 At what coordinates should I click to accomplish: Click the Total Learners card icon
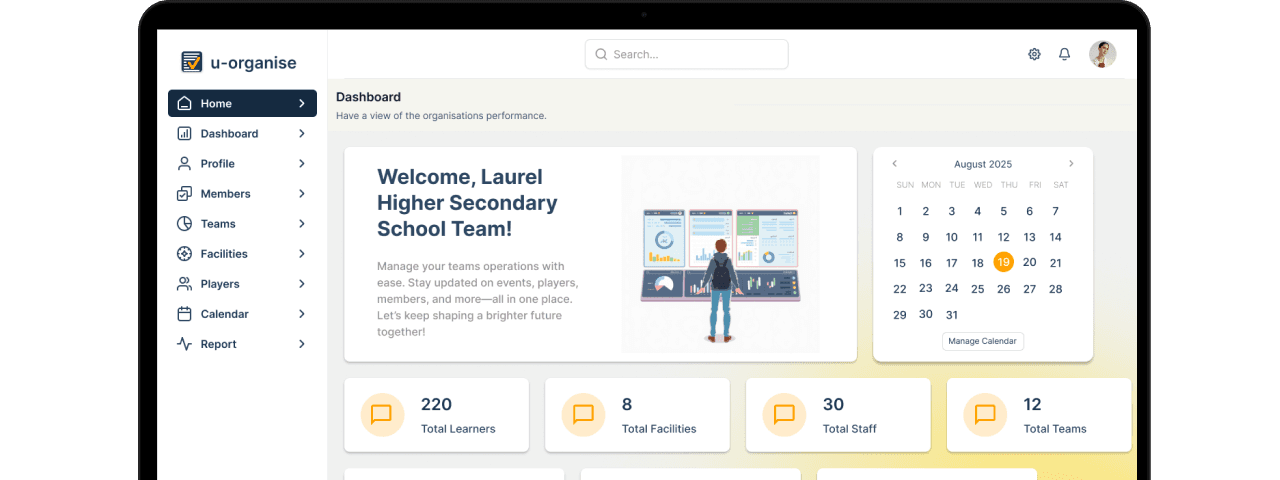tap(381, 414)
